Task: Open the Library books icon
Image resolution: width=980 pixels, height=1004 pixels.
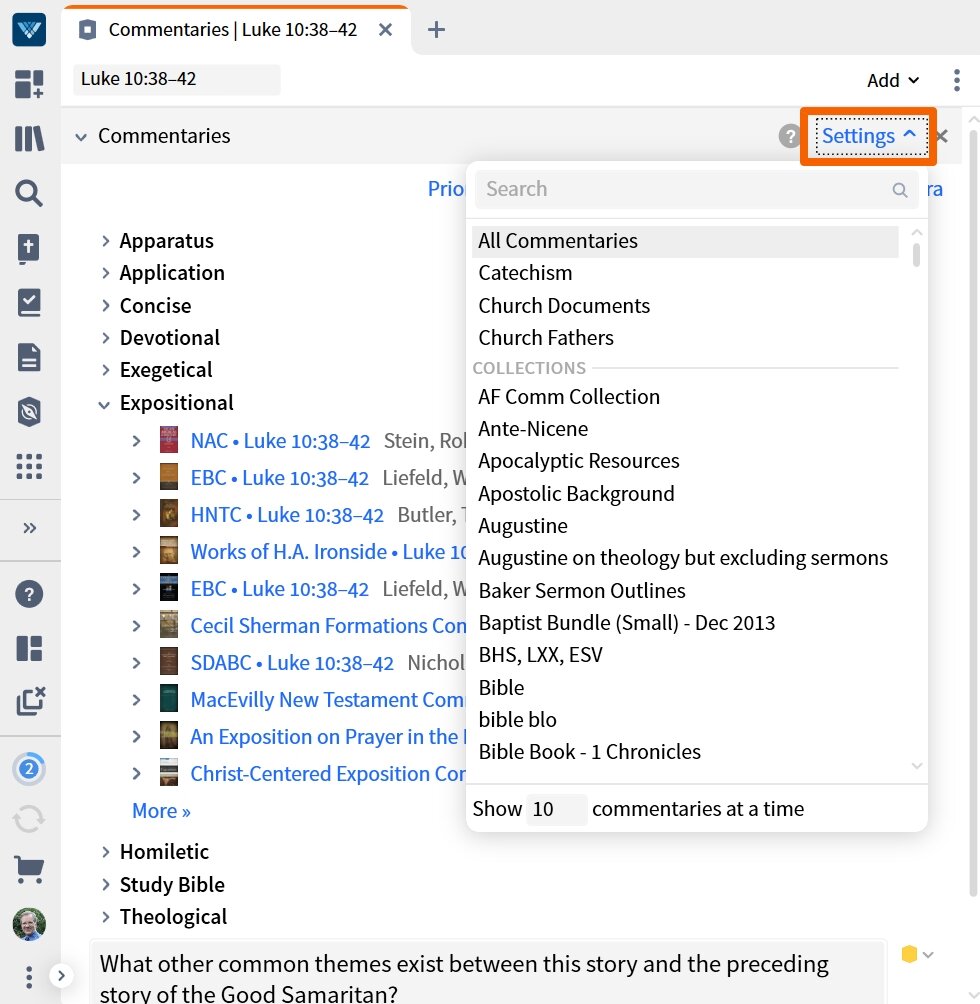Action: (29, 138)
